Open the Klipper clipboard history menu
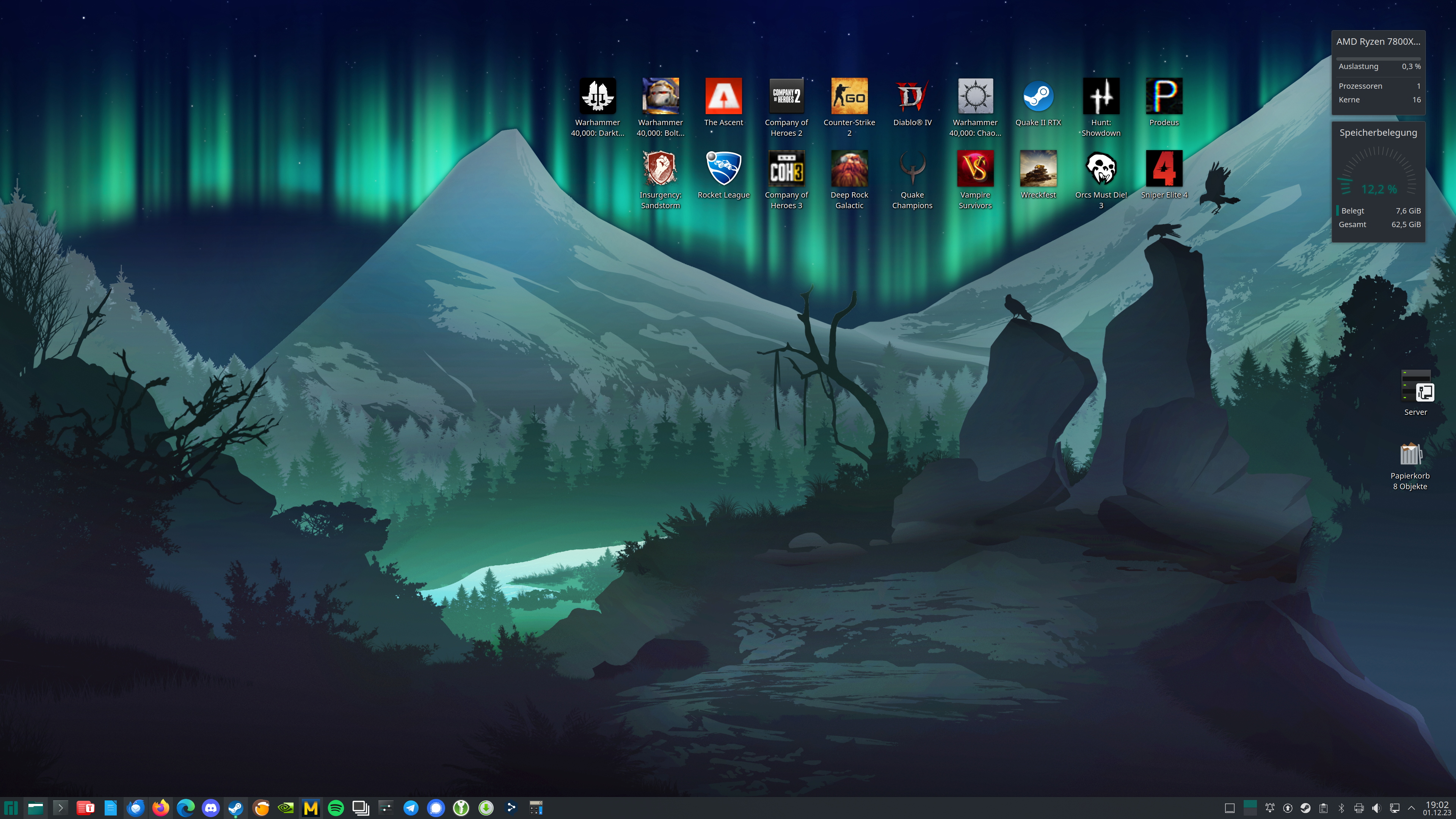This screenshot has height=819, width=1456. (x=1323, y=808)
